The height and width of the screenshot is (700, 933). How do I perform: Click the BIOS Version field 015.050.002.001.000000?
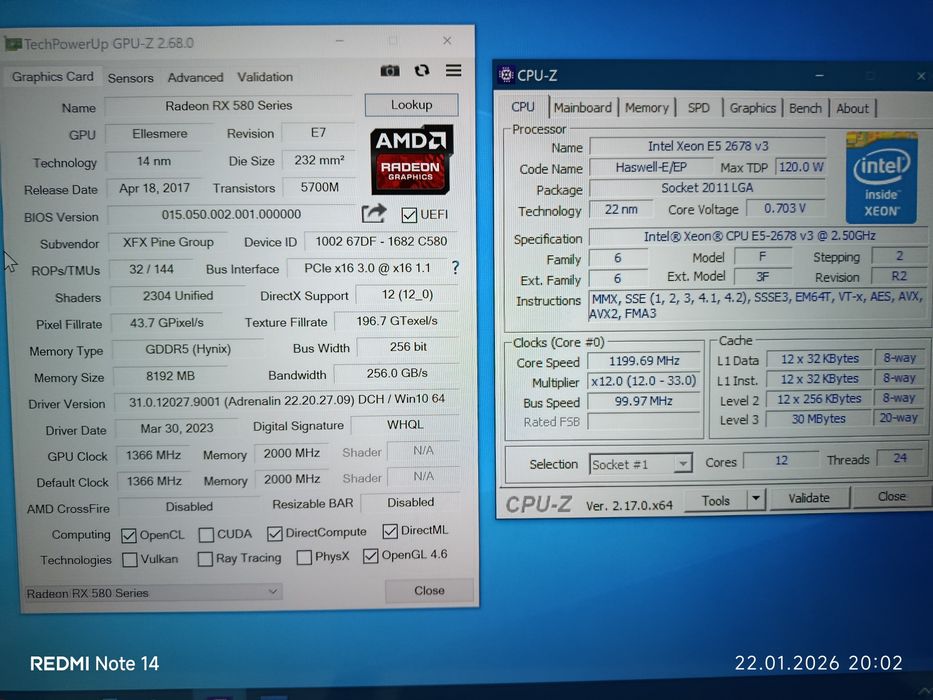[x=231, y=214]
